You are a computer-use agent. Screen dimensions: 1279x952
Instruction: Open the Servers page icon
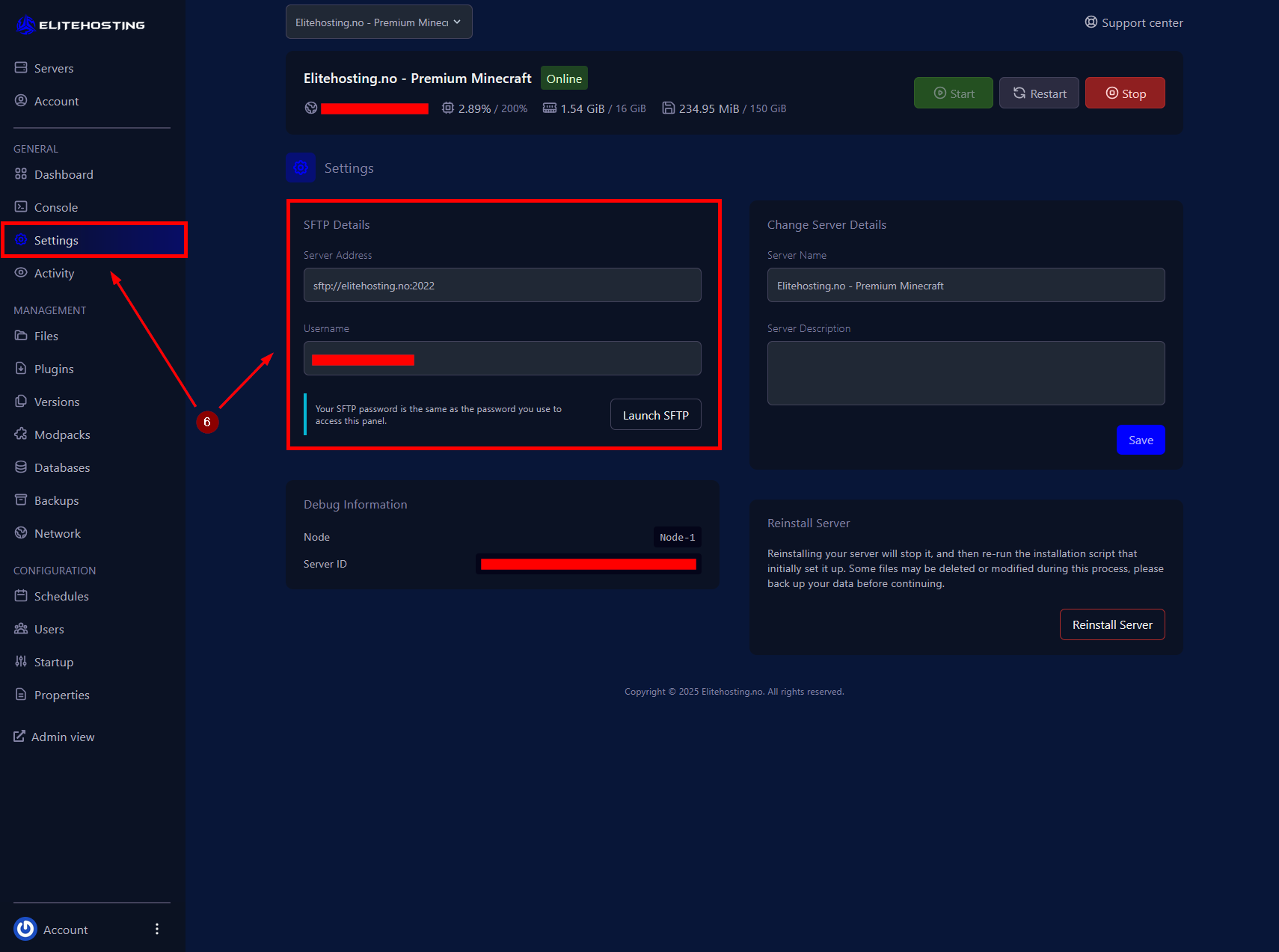(x=21, y=68)
